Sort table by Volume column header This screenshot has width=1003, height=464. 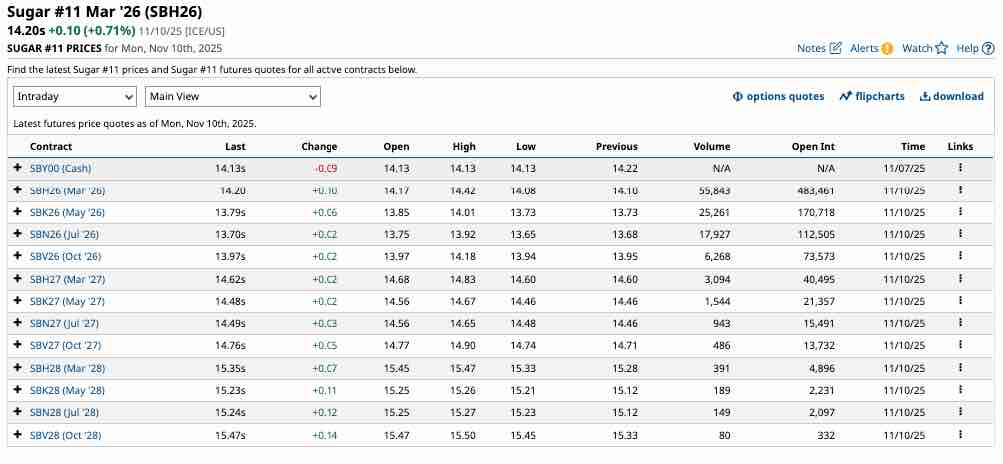711,146
